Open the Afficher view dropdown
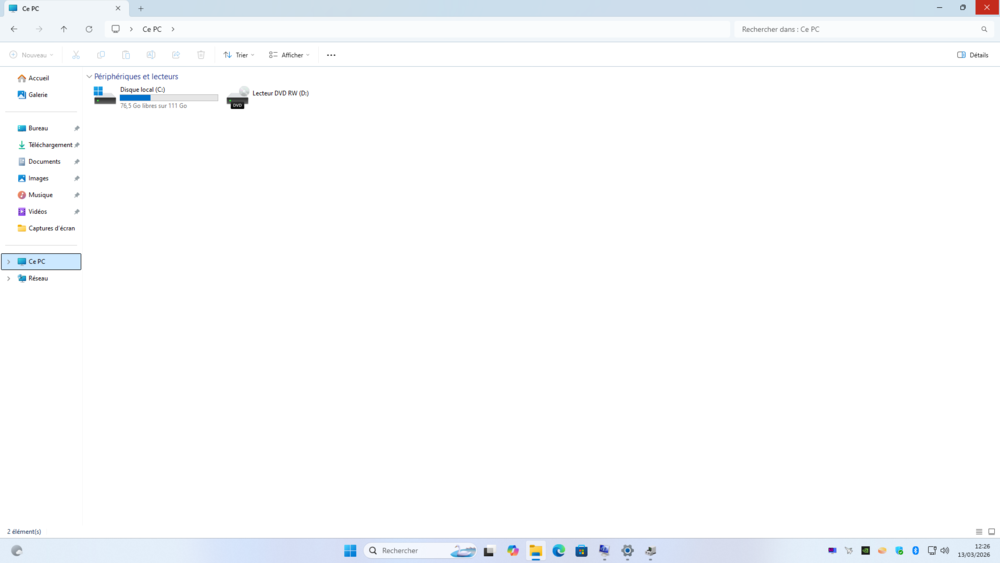Screen dimensions: 1000x563 point(290,55)
